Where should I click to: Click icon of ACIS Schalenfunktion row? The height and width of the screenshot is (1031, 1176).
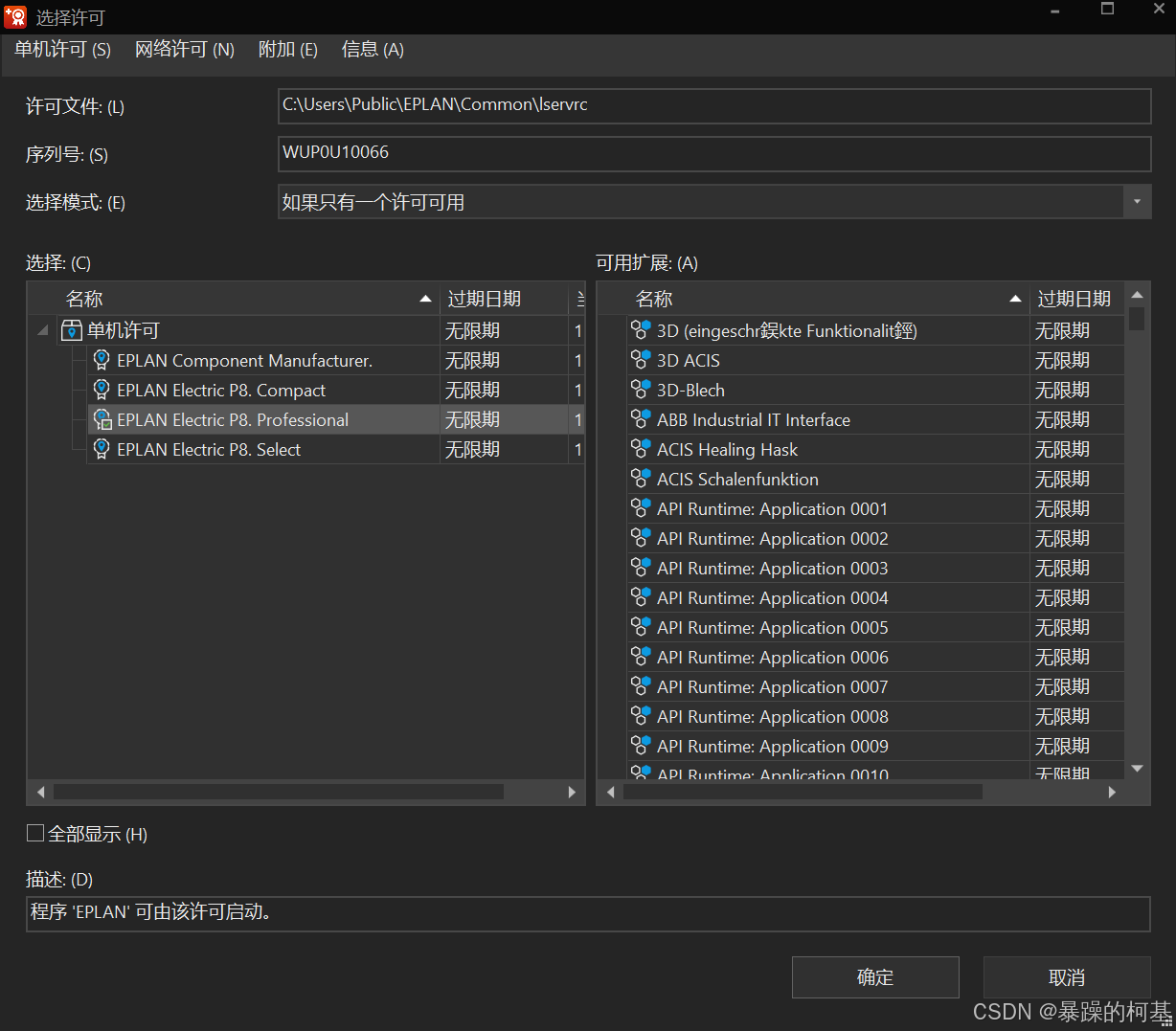pos(641,479)
